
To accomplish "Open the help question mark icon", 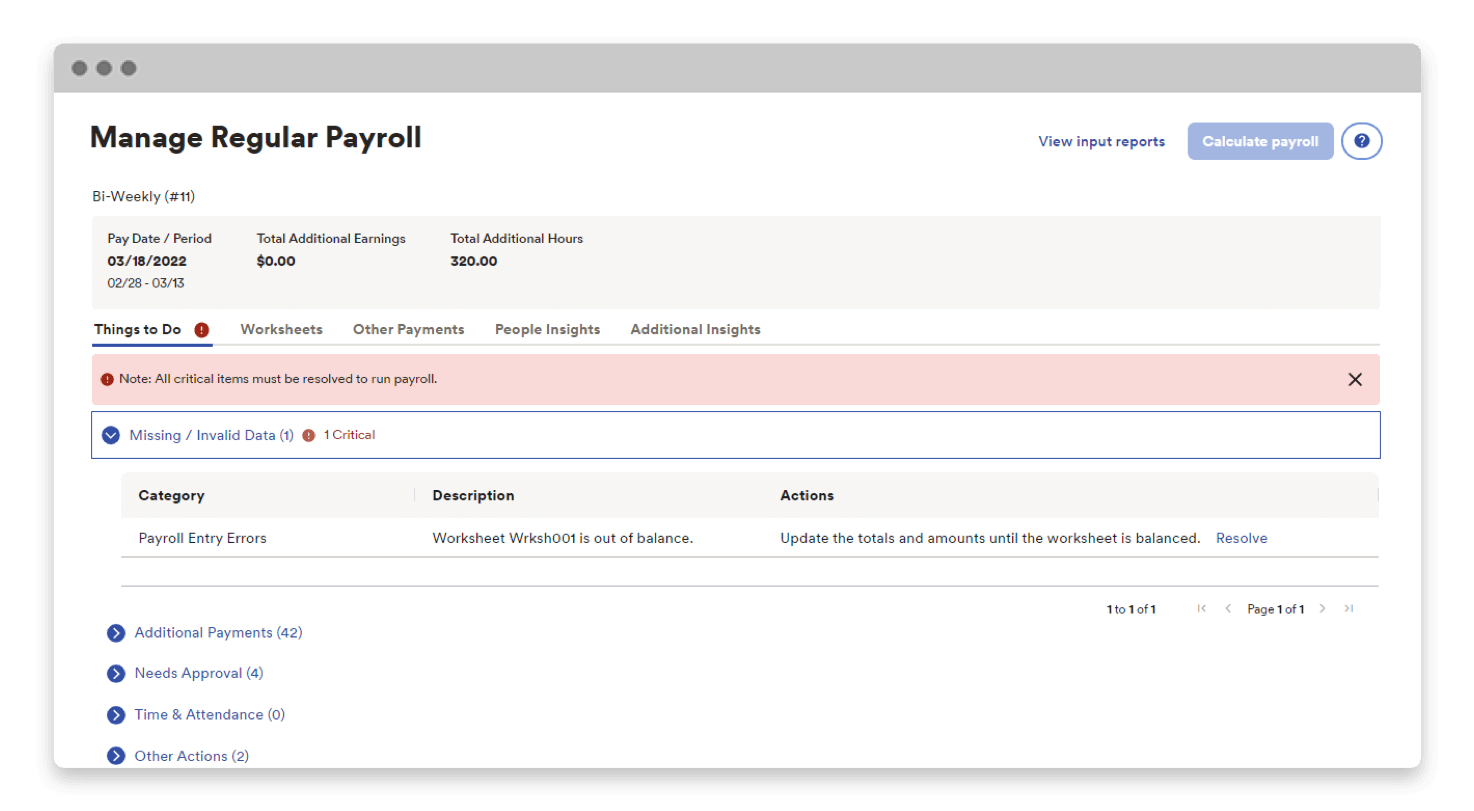I will 1361,141.
